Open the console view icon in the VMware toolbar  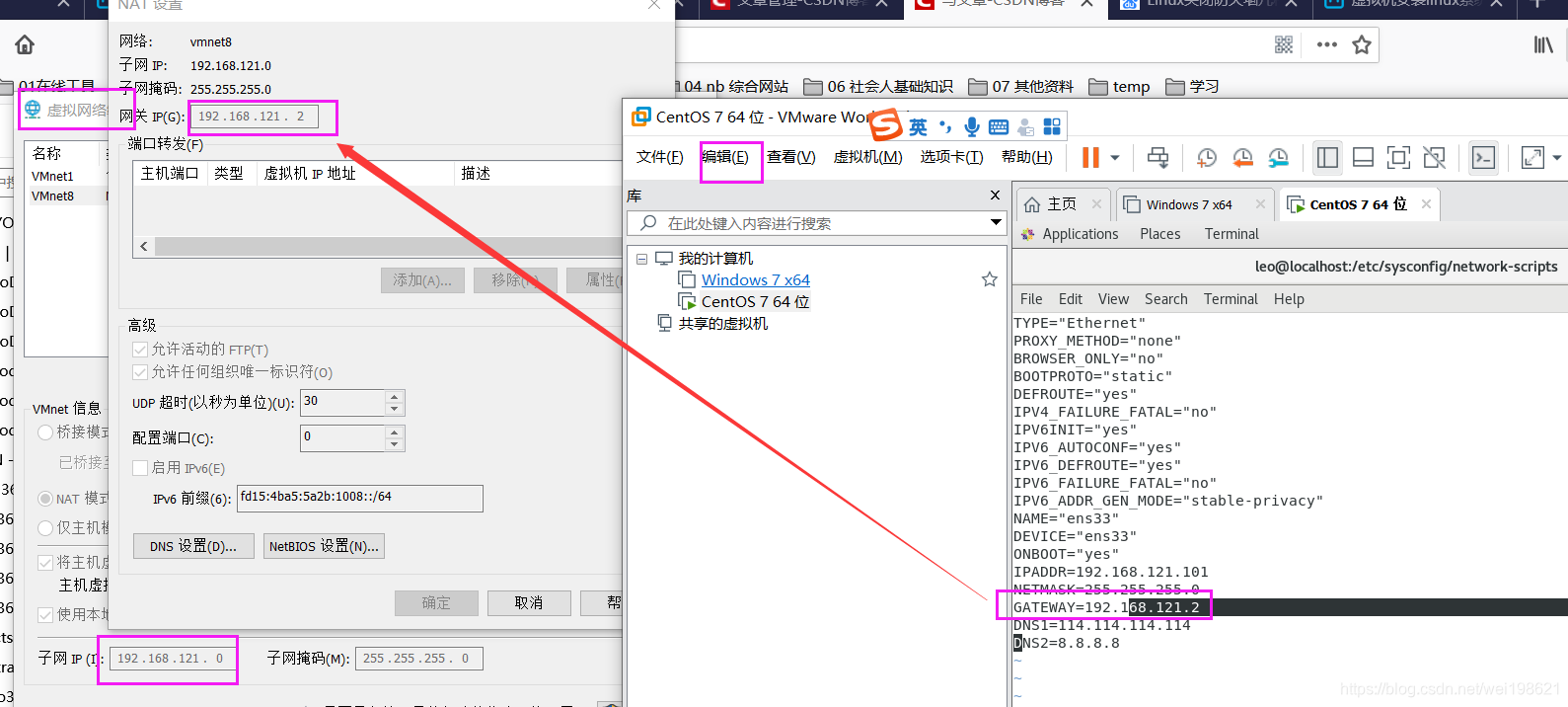(x=1483, y=157)
